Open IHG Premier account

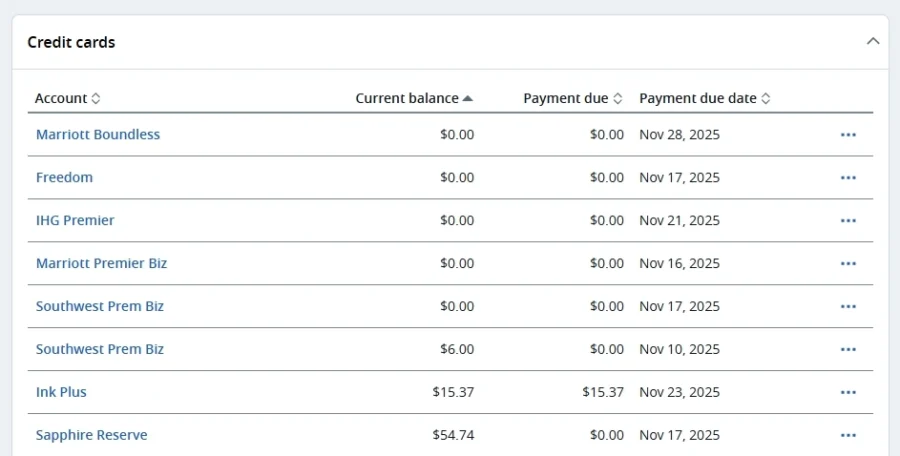click(75, 221)
